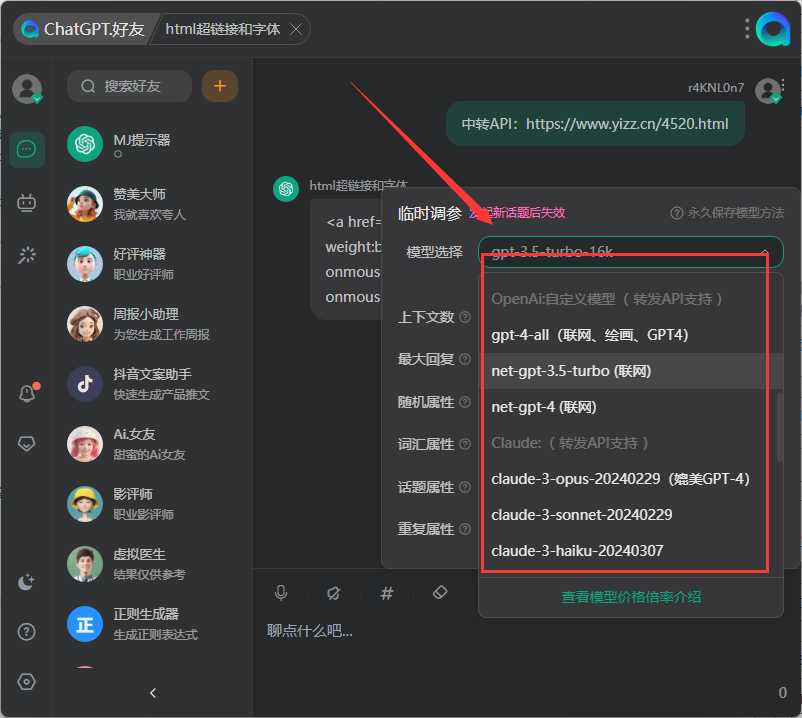
Task: Open the sparkle drawing sidebar icon
Action: tap(27, 255)
